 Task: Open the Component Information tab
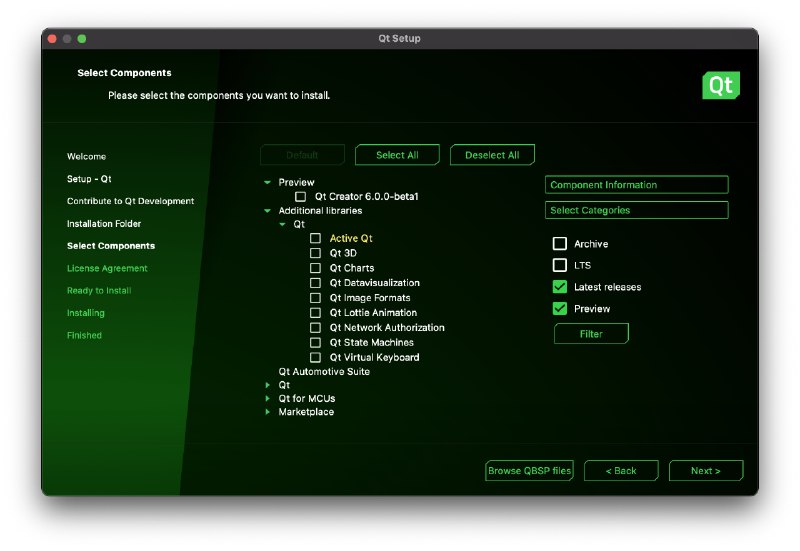(x=636, y=185)
